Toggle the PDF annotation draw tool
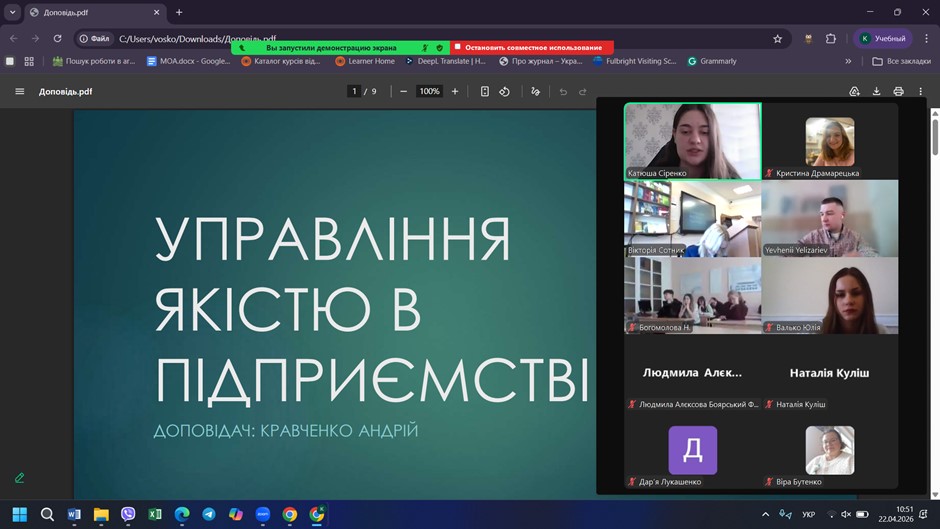The image size is (940, 529). (536, 91)
